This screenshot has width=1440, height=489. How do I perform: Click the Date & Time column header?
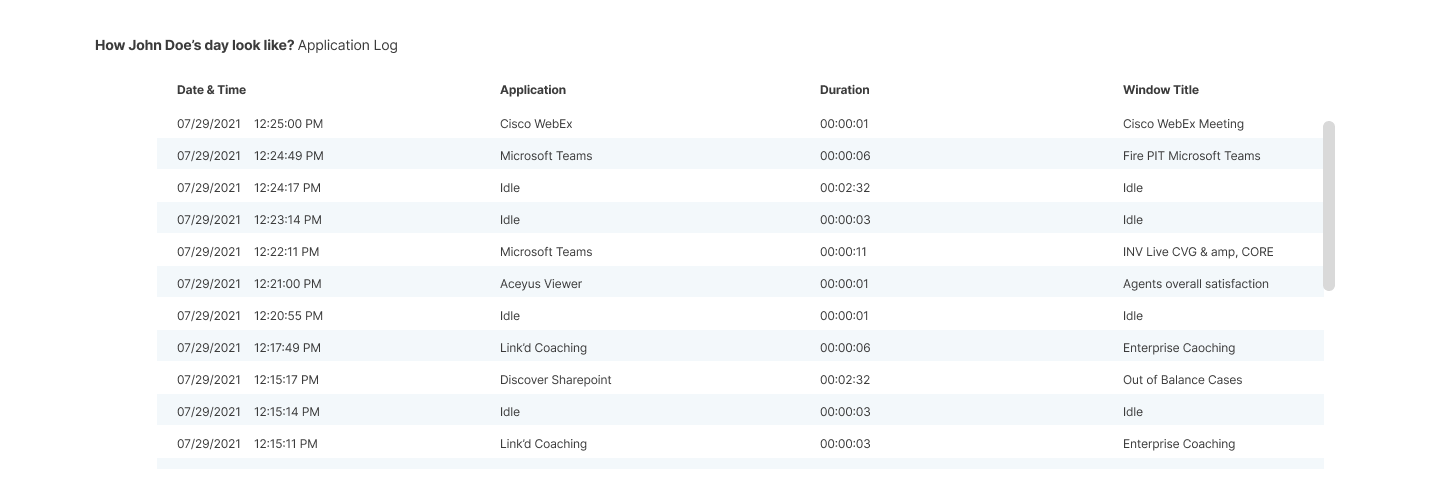211,90
